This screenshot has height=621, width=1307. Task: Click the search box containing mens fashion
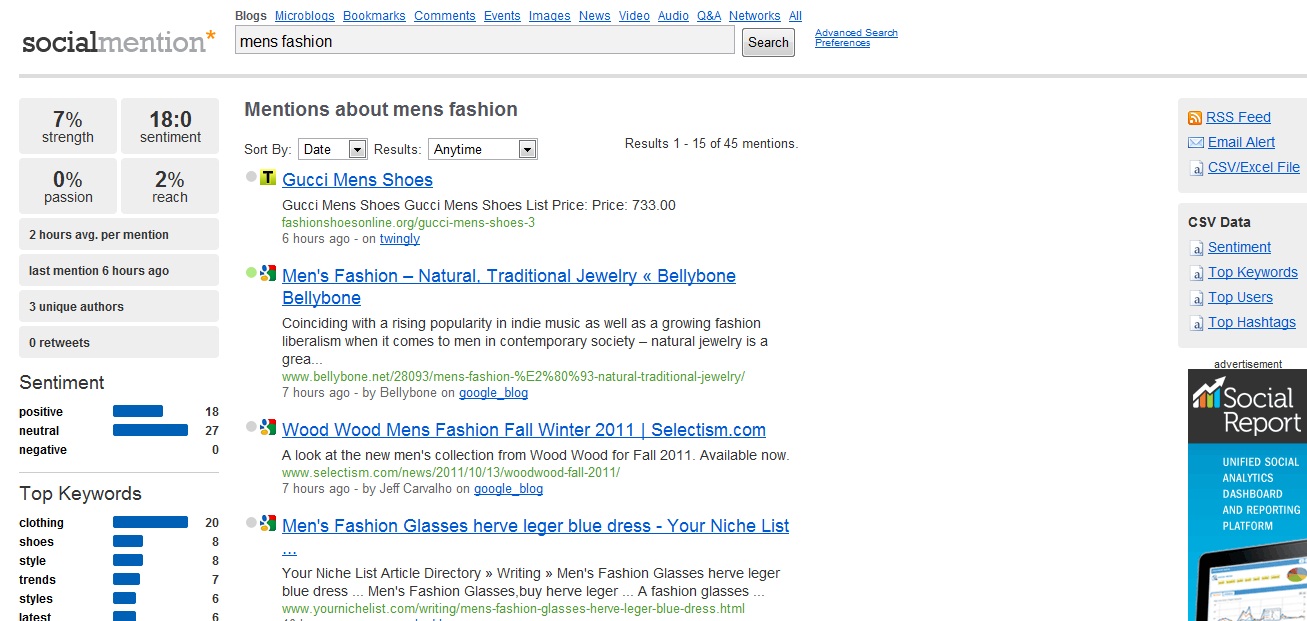(x=484, y=41)
